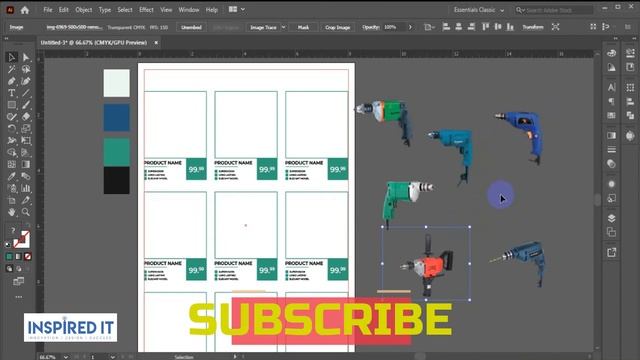
Task: Choose the Blend tool
Action: click(x=26, y=176)
